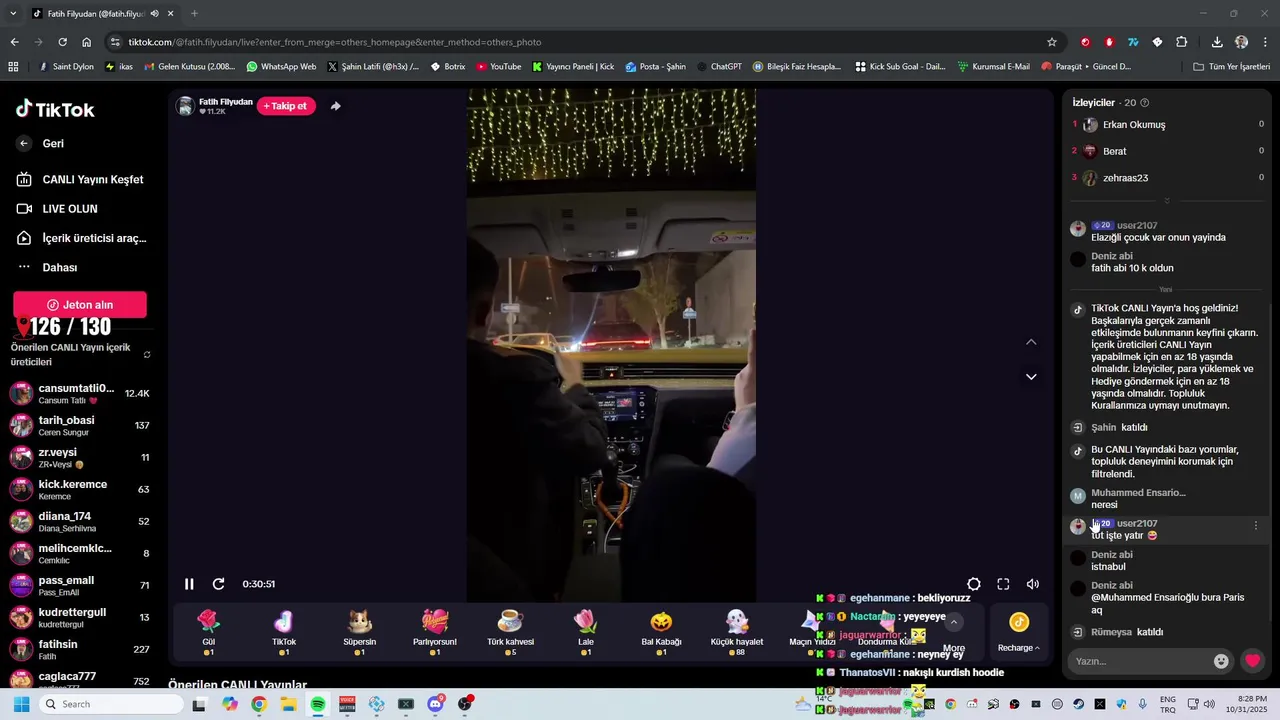Expand the top viewers list

1166,201
